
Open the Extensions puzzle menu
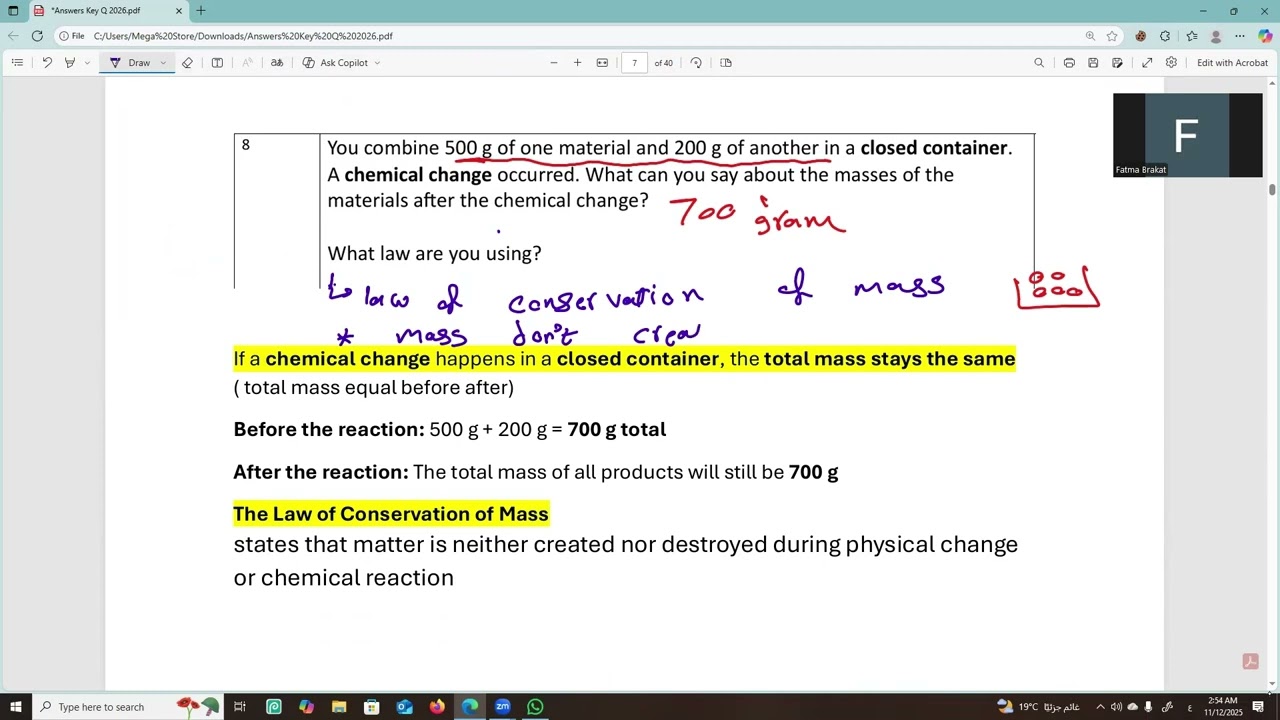coord(1165,36)
